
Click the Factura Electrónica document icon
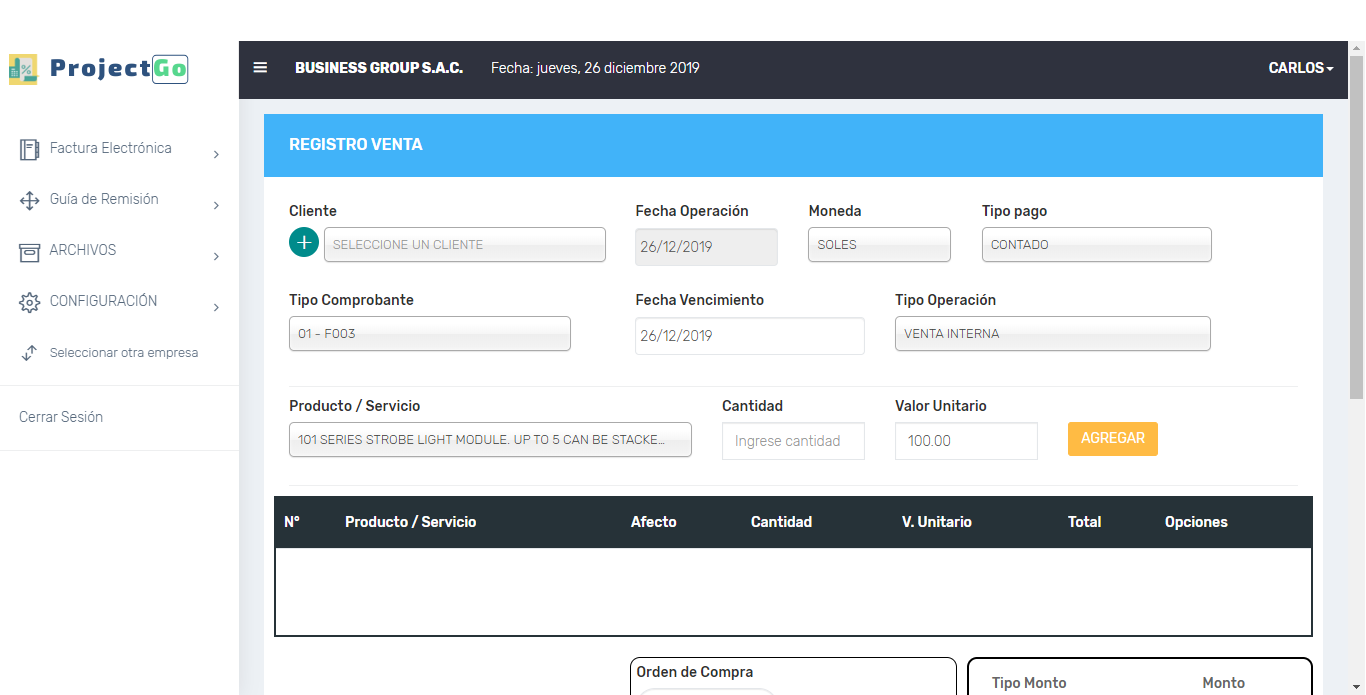[29, 149]
